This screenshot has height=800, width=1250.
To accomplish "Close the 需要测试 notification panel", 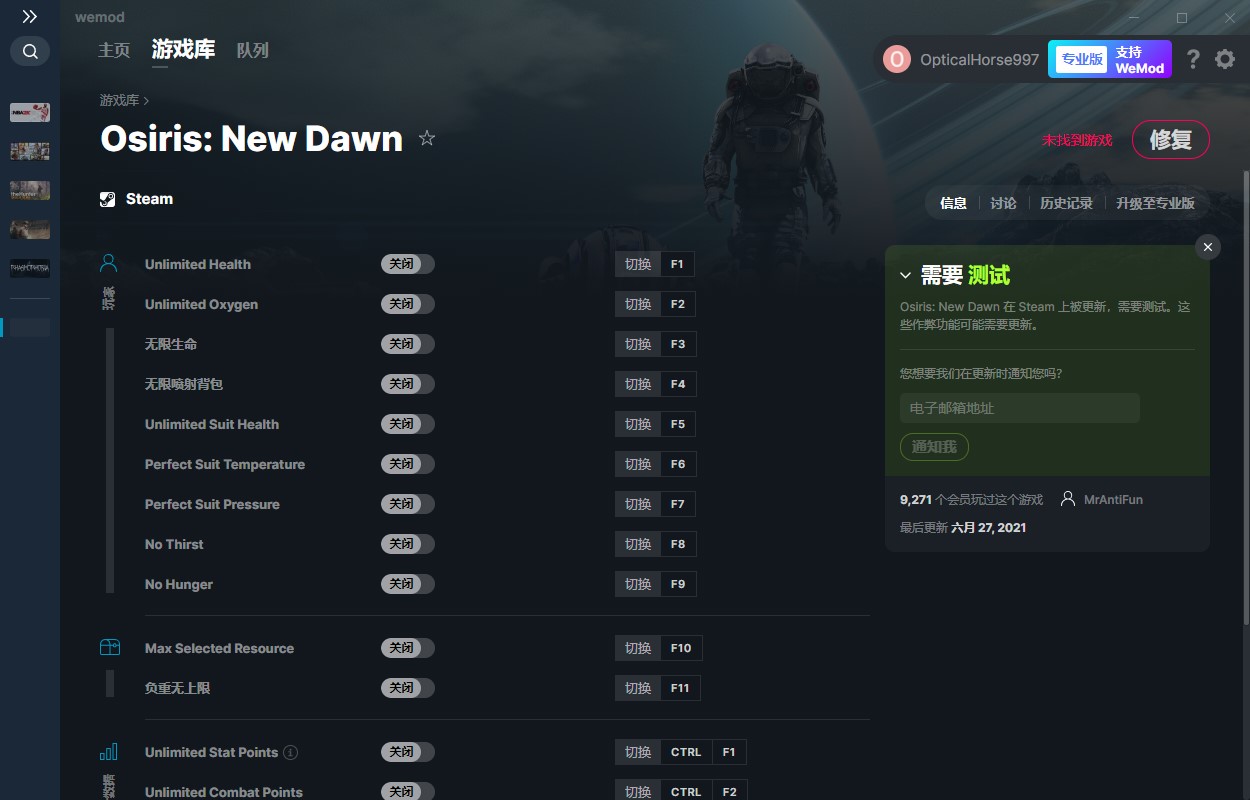I will (x=1208, y=247).
